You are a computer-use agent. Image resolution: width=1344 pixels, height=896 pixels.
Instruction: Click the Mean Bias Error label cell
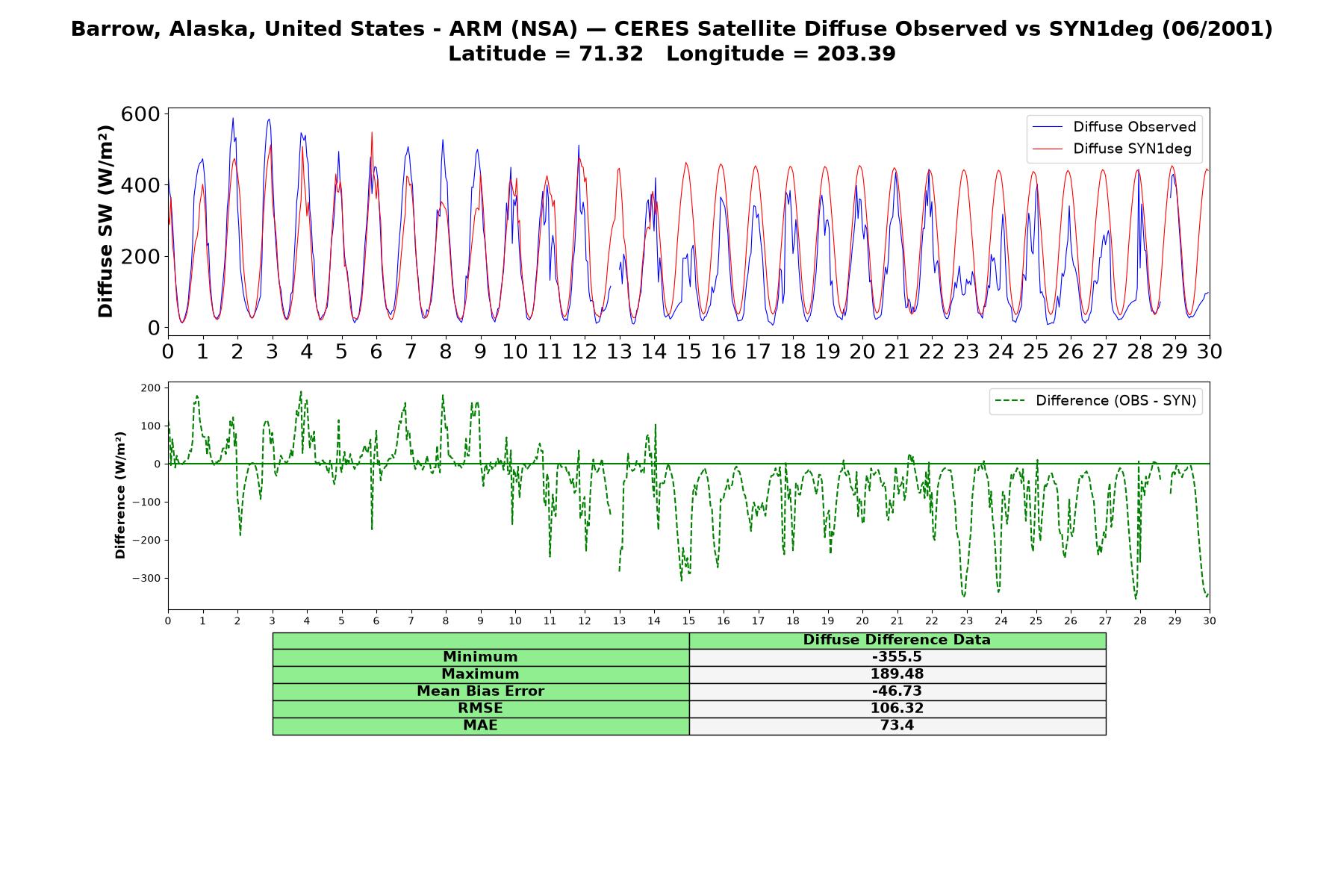point(481,691)
